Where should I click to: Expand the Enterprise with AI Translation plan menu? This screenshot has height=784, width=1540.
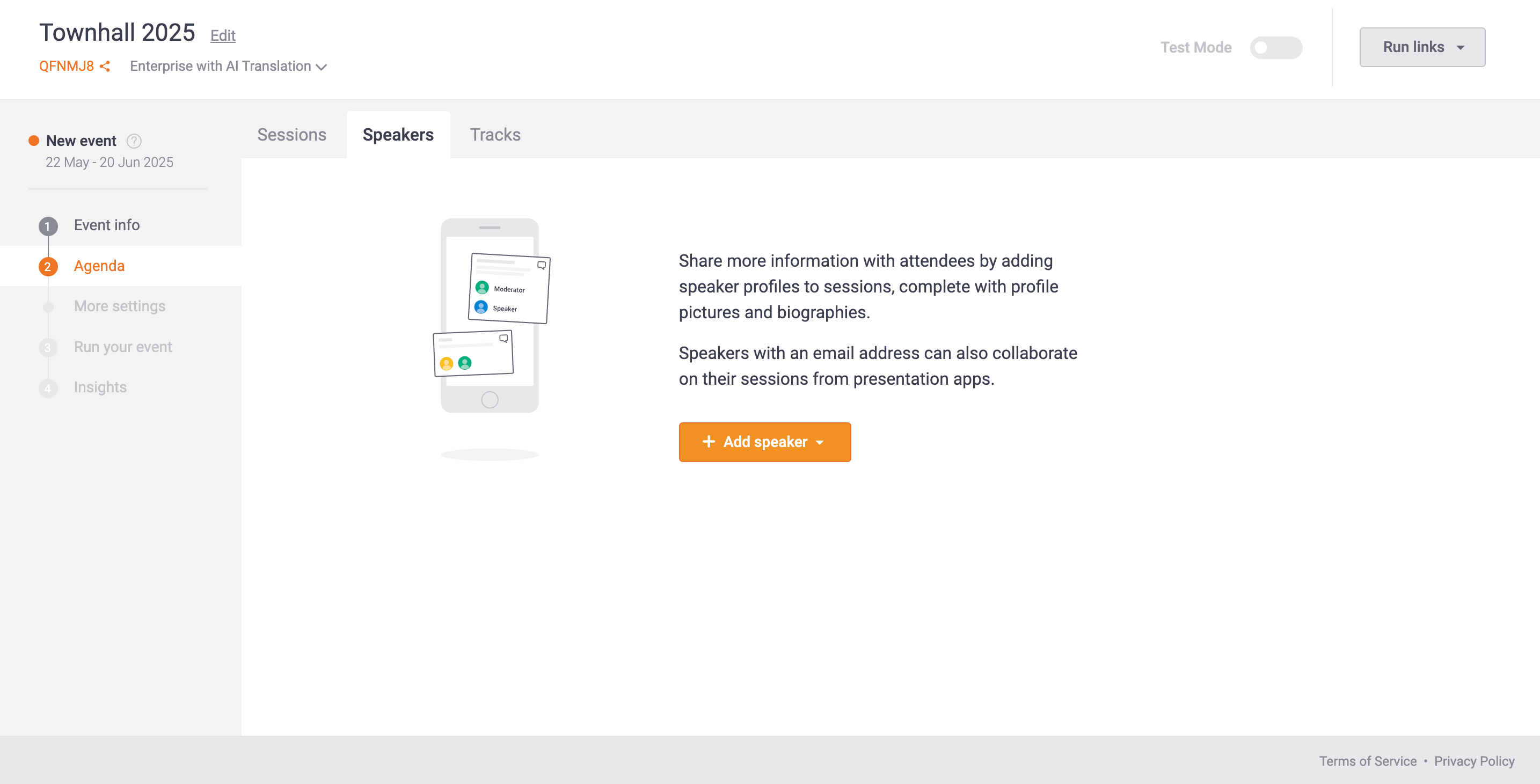[228, 67]
